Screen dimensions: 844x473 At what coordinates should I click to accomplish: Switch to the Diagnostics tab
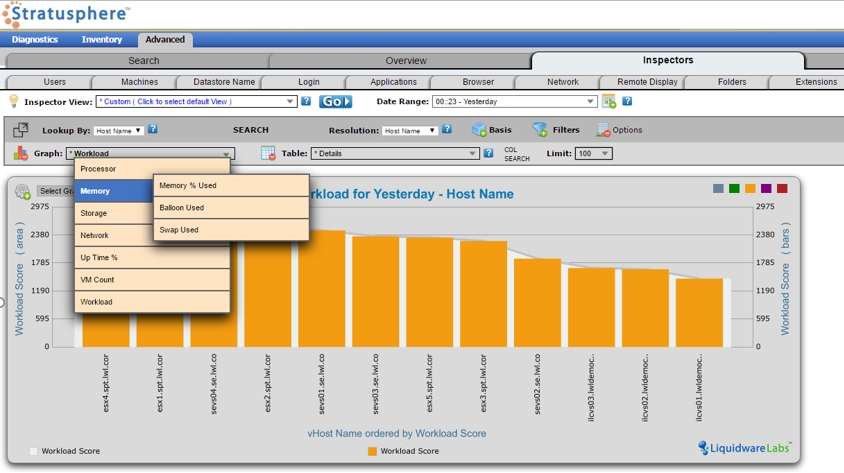coord(34,39)
